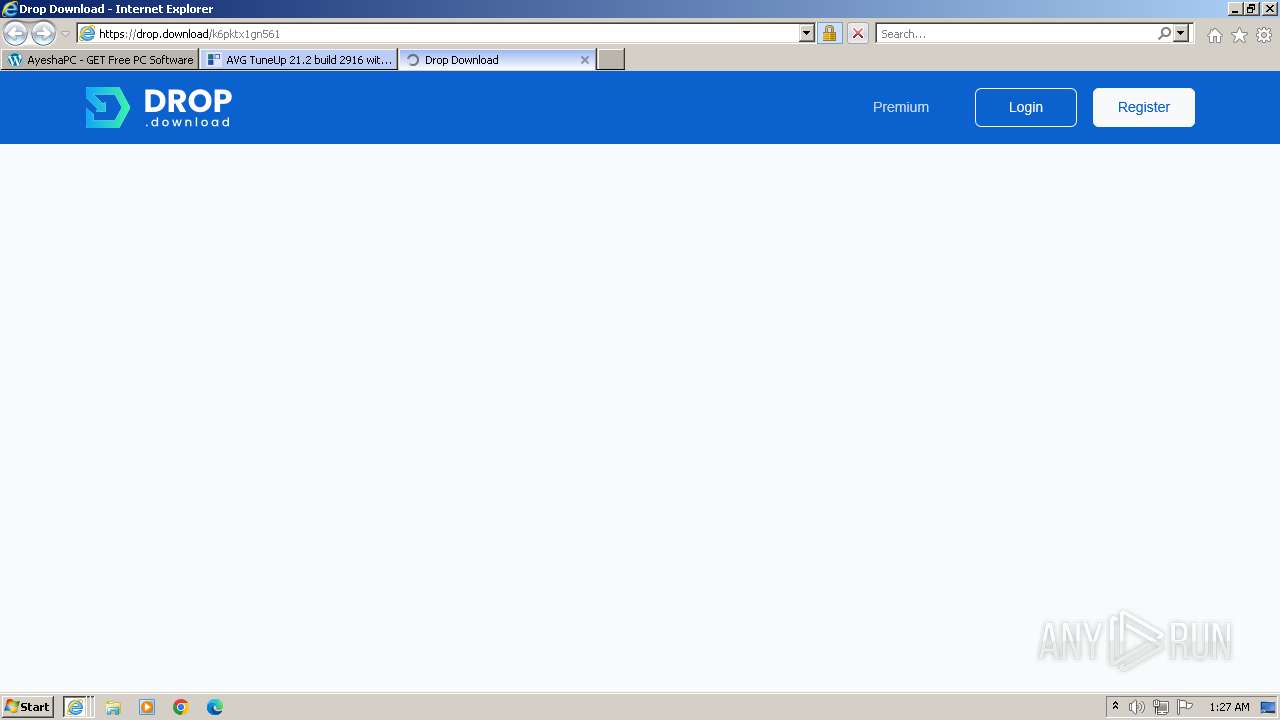This screenshot has height=720, width=1280.
Task: Click the network tray icon
Action: point(1161,707)
